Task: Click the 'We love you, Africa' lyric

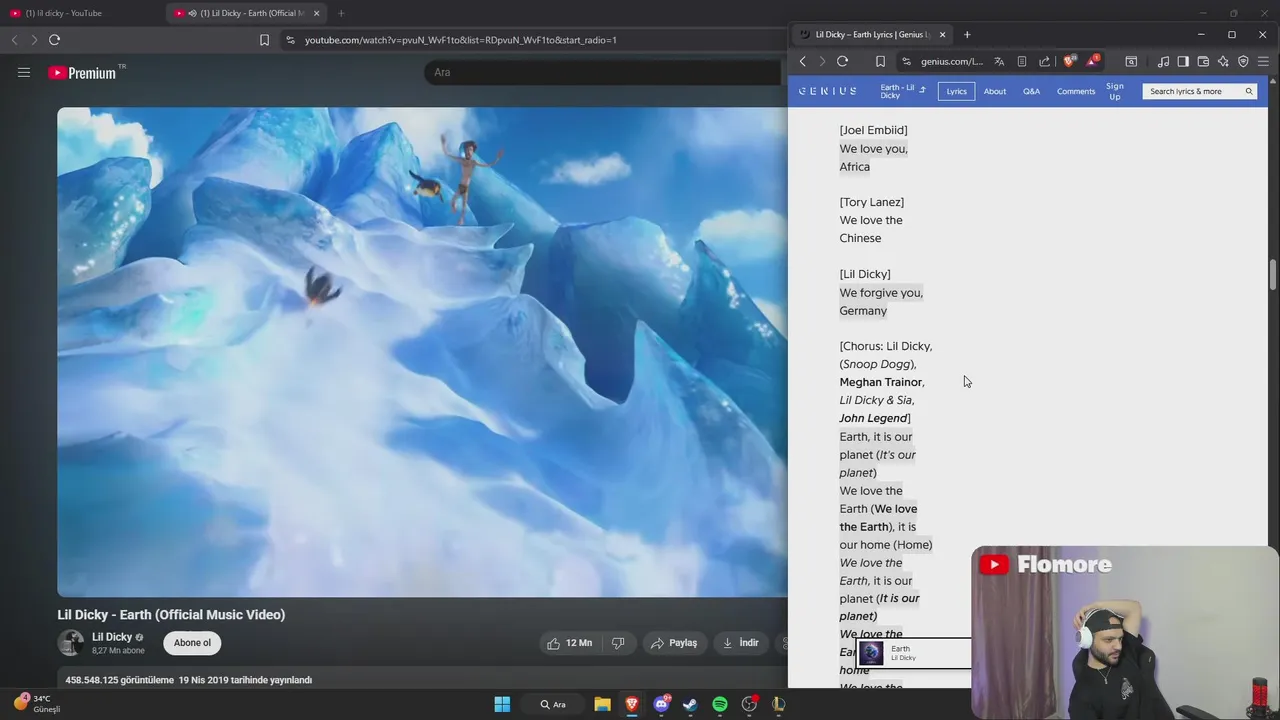Action: click(x=874, y=158)
